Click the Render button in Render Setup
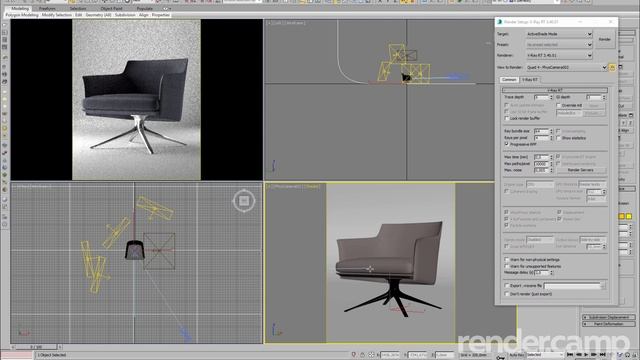This screenshot has height=360, width=640. [x=604, y=40]
